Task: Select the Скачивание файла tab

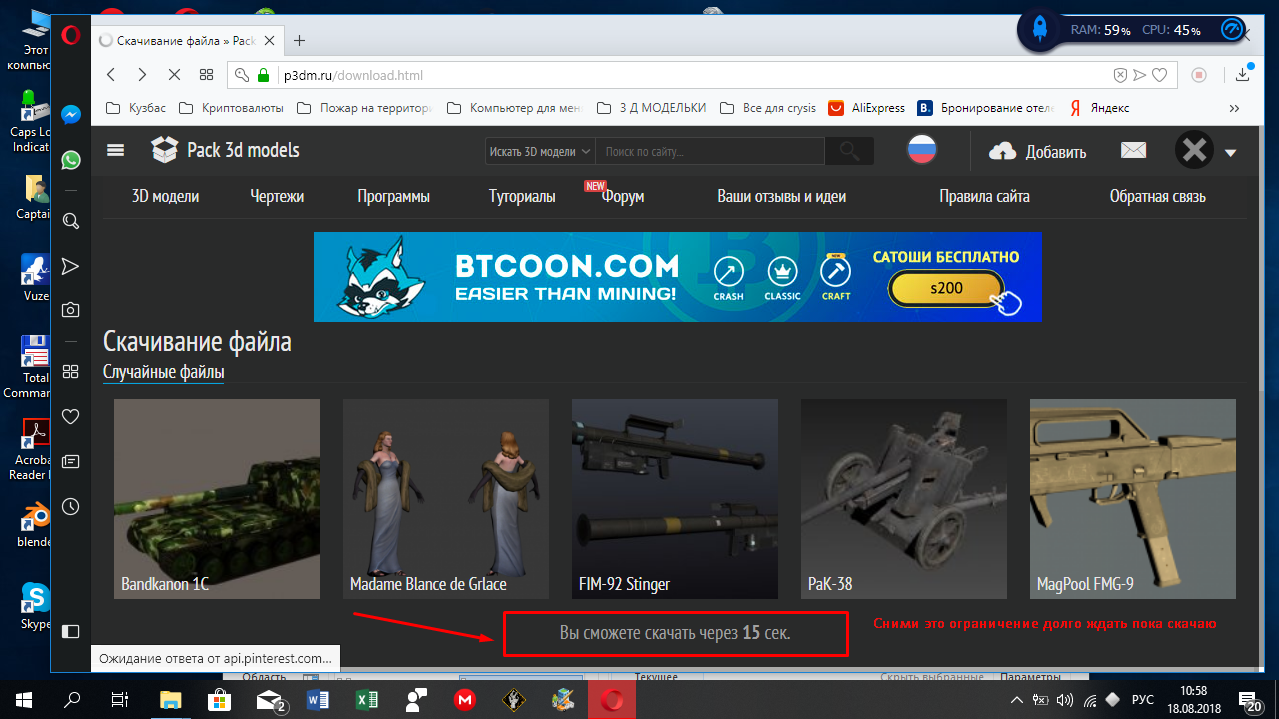Action: click(x=187, y=41)
